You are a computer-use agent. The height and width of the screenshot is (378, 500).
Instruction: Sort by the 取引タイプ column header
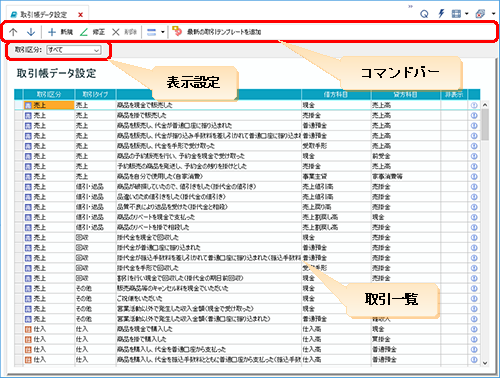[95, 94]
